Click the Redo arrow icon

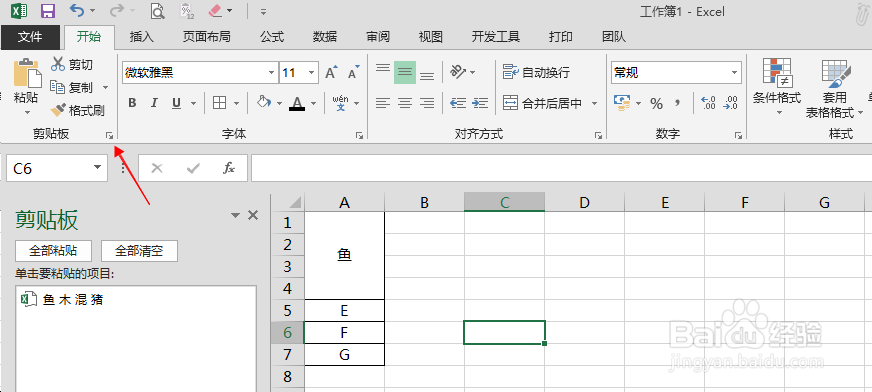[x=116, y=11]
